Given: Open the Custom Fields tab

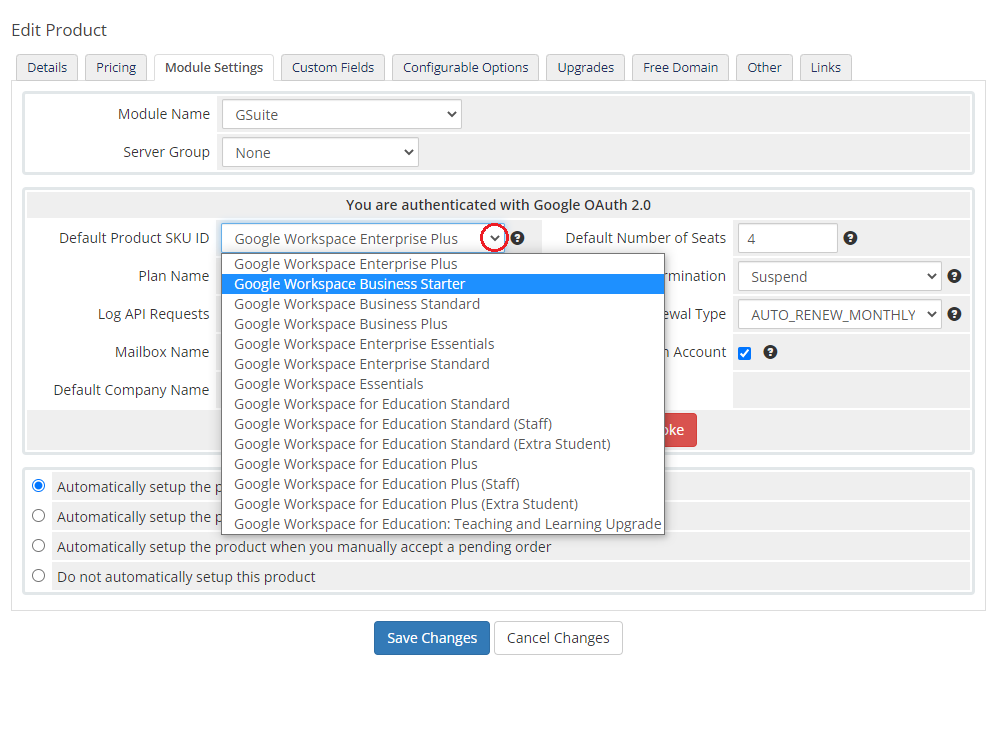Looking at the screenshot, I should click(333, 67).
